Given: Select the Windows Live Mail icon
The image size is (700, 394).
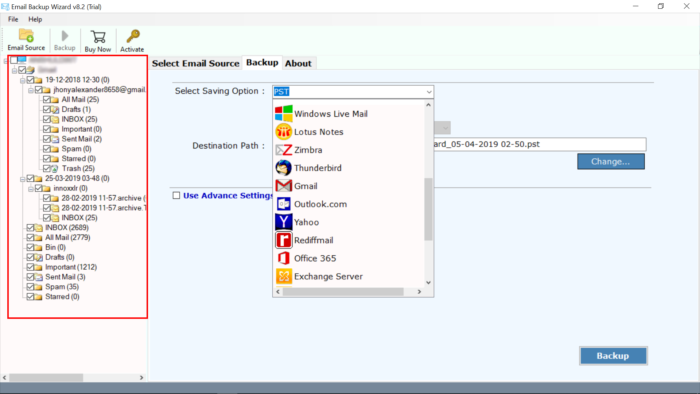Looking at the screenshot, I should pos(283,113).
